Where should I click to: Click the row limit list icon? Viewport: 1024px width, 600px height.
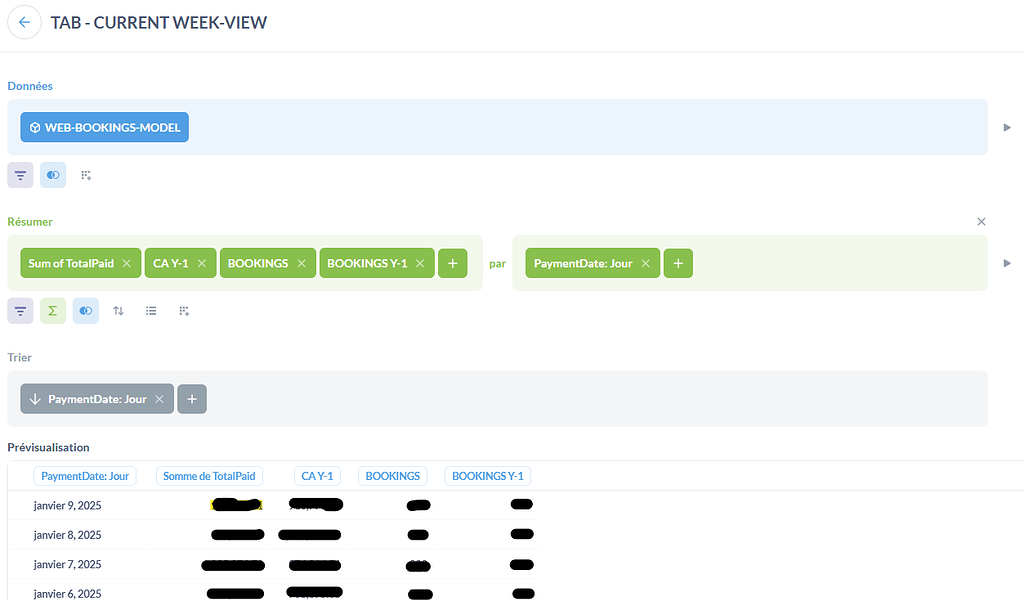[151, 311]
